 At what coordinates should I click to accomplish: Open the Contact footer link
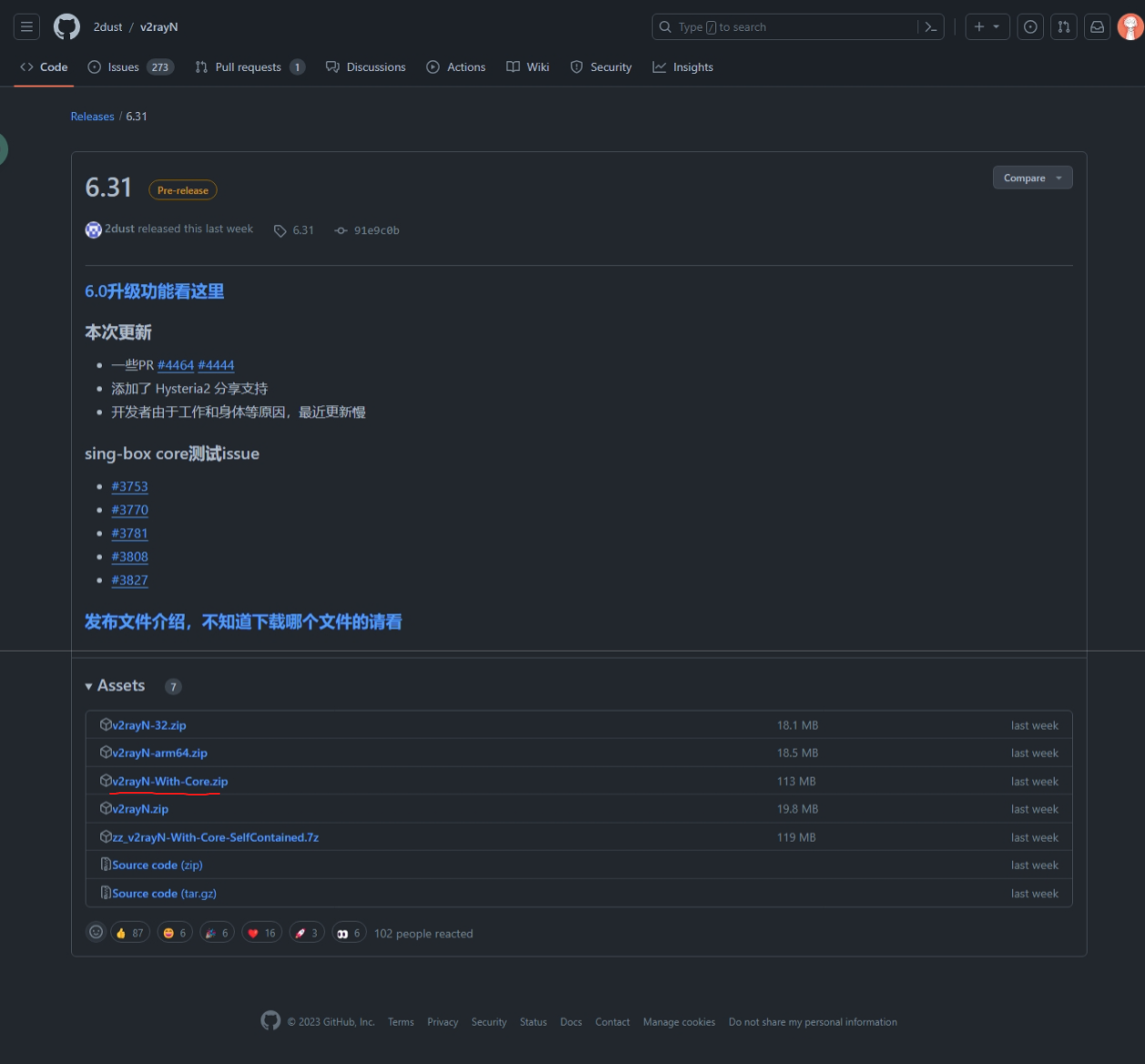pos(613,1022)
